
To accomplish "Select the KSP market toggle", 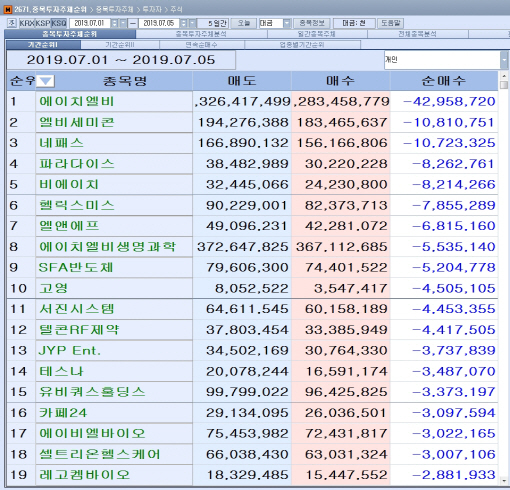I will (43, 23).
